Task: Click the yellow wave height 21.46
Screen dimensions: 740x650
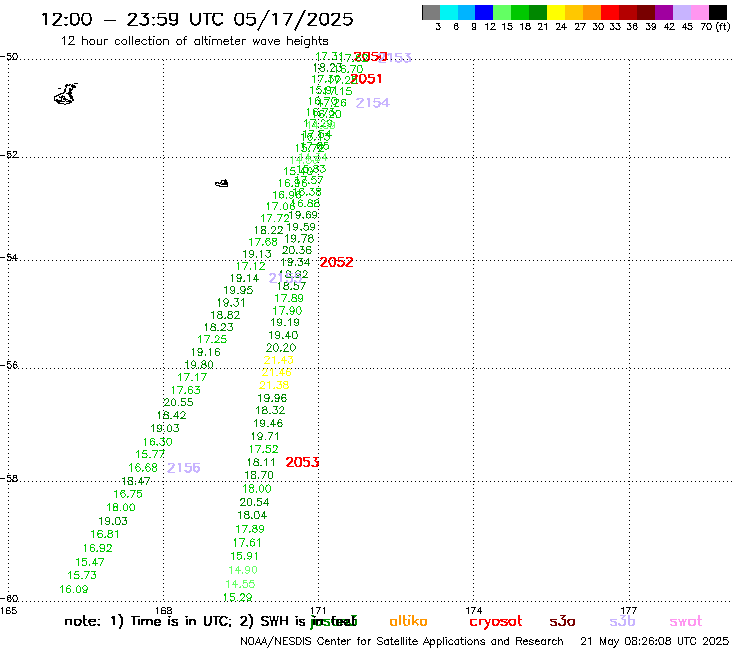Action: coord(277,372)
